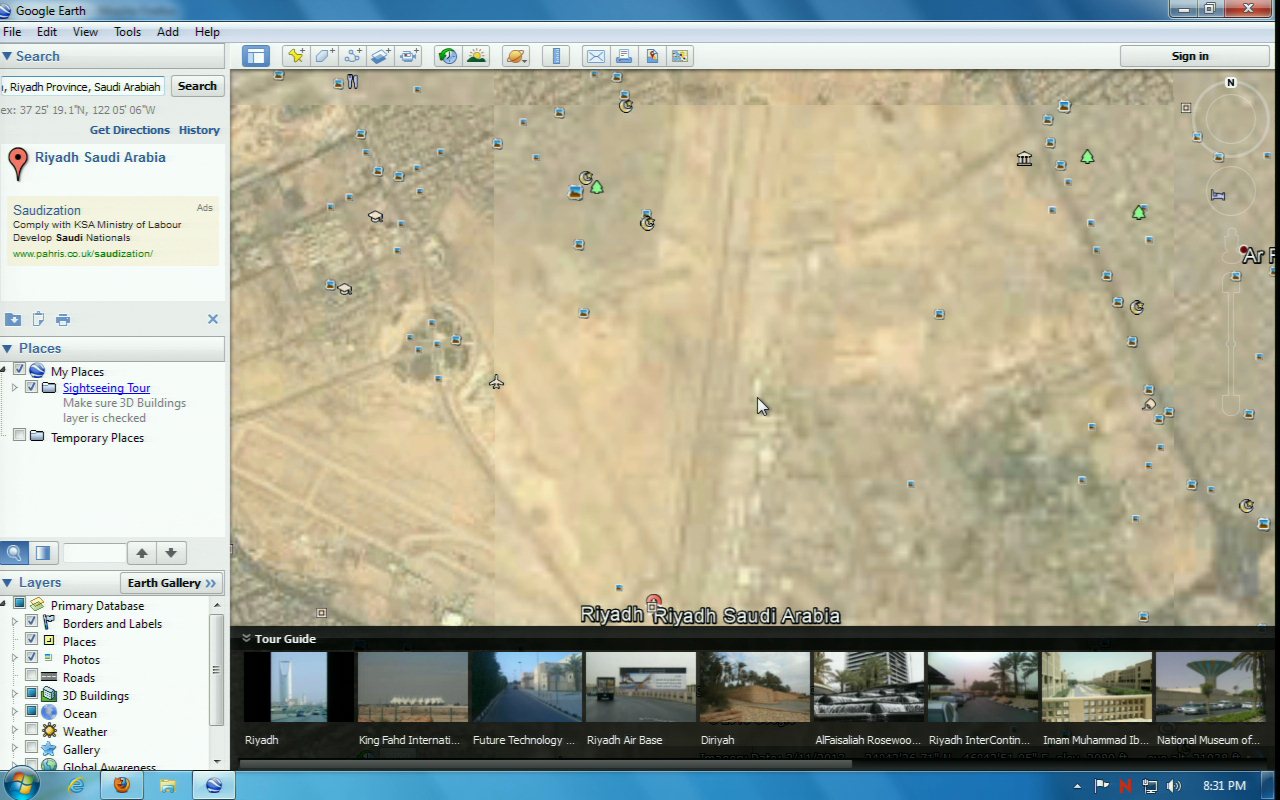Check the Weather layer checkbox
The image size is (1280, 800).
[32, 731]
